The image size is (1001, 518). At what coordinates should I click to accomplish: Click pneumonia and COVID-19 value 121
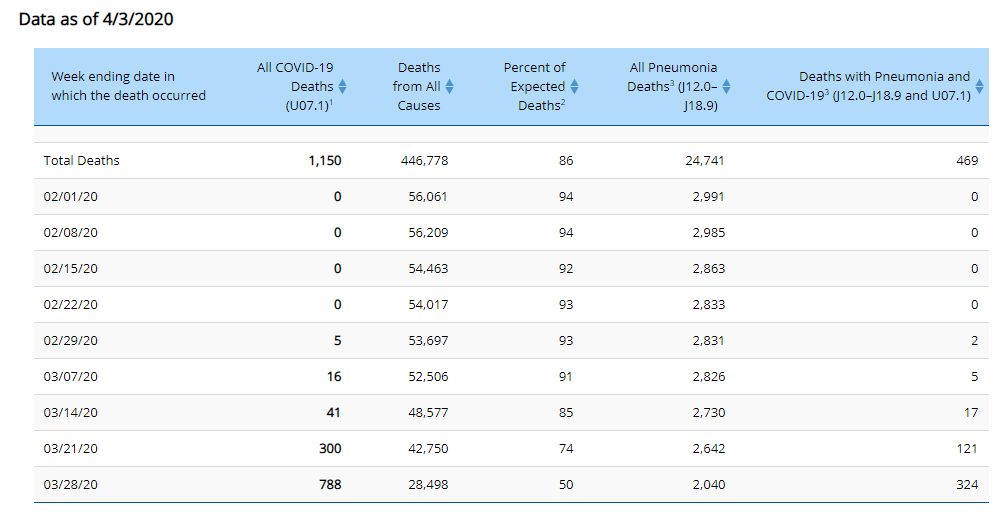[x=967, y=448]
